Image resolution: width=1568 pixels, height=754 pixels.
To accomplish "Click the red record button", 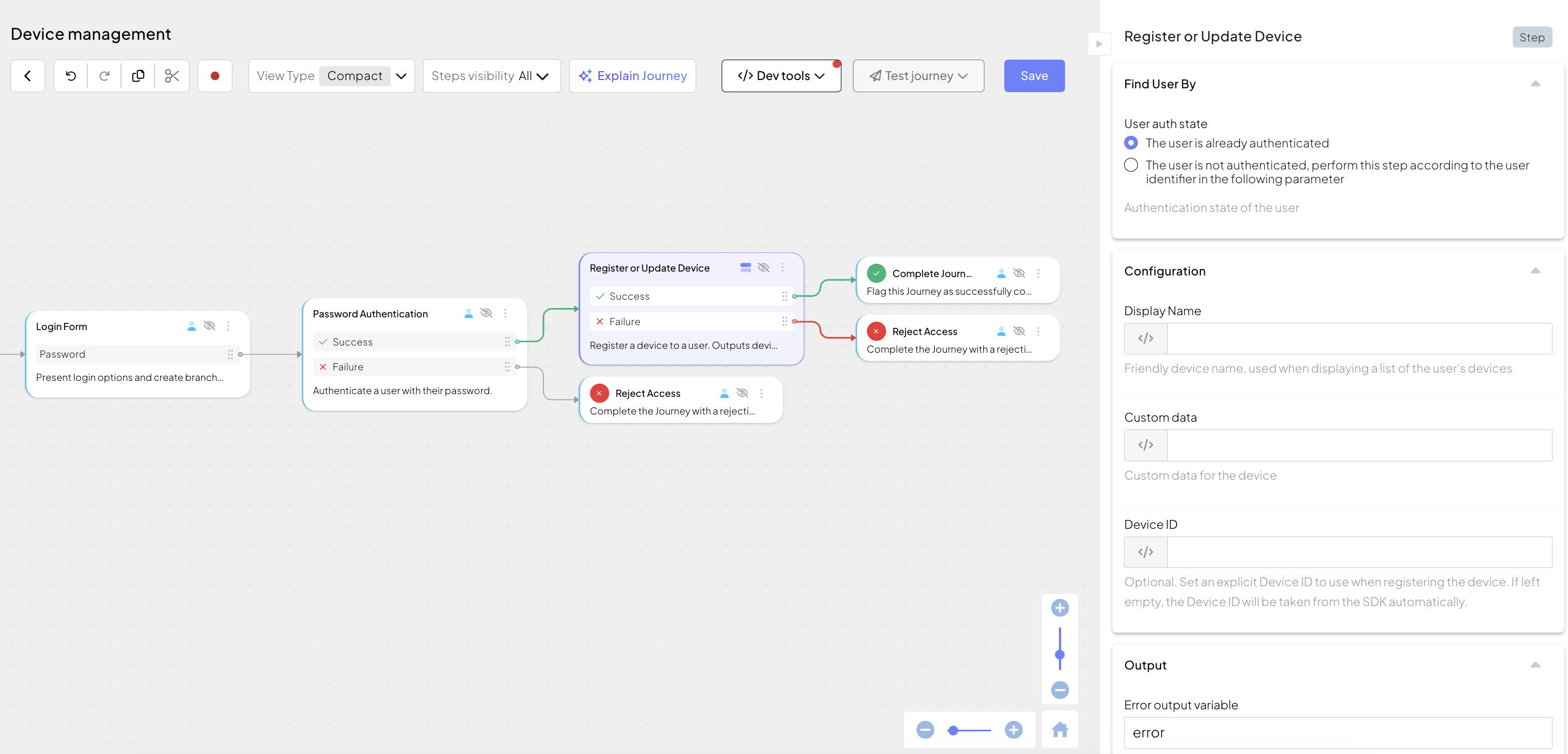I will (x=215, y=76).
